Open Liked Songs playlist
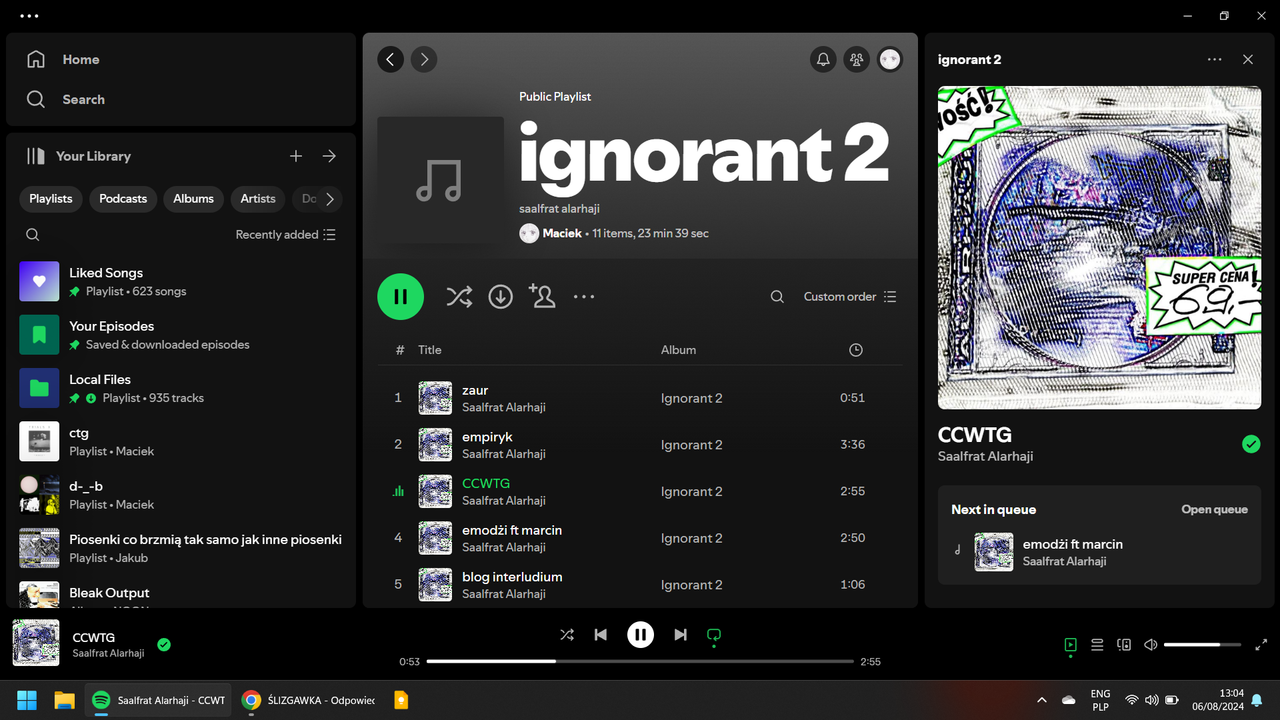Screen dimensions: 1280x720 point(181,281)
